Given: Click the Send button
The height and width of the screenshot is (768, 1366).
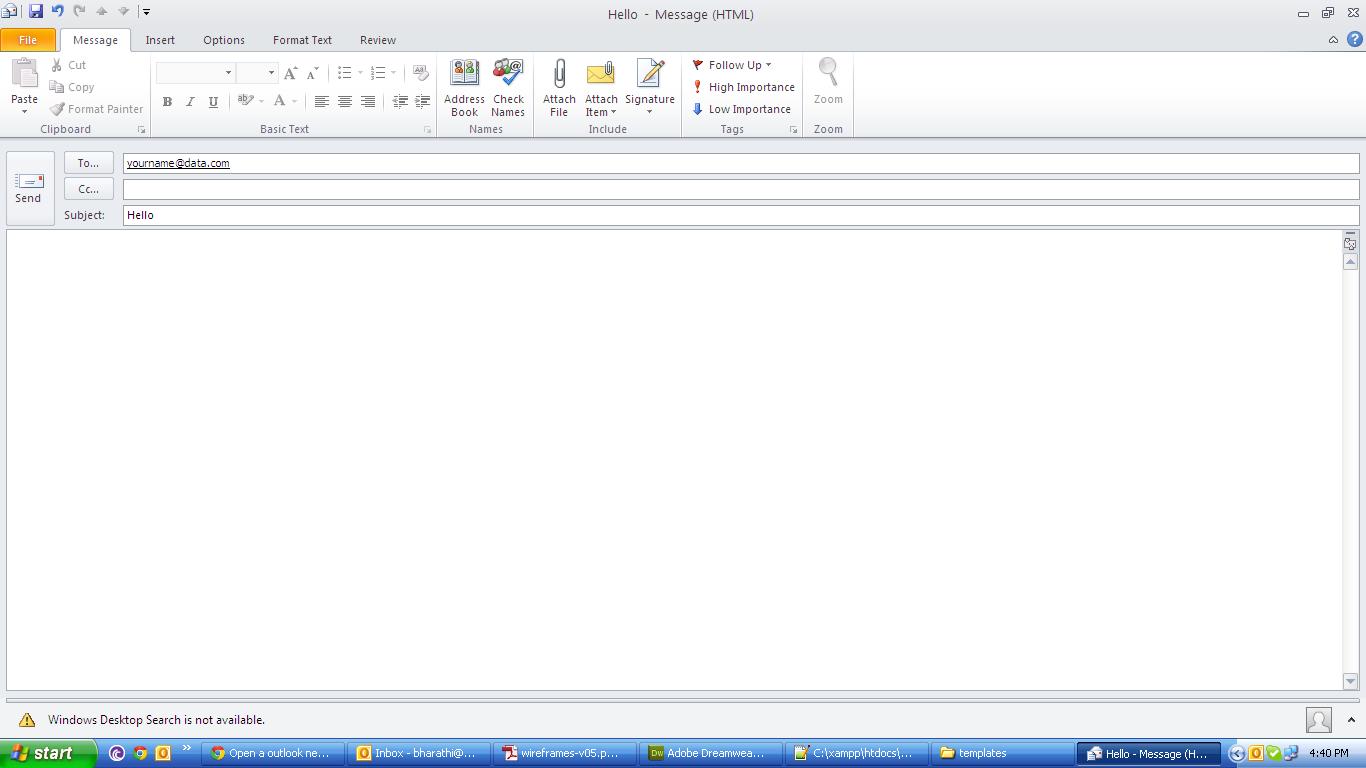Looking at the screenshot, I should 28,186.
